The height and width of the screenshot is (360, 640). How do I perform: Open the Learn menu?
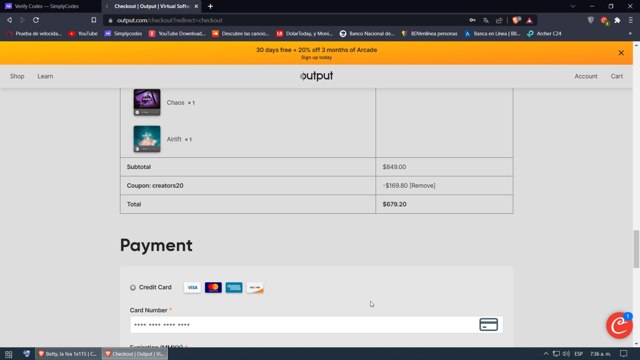(45, 76)
